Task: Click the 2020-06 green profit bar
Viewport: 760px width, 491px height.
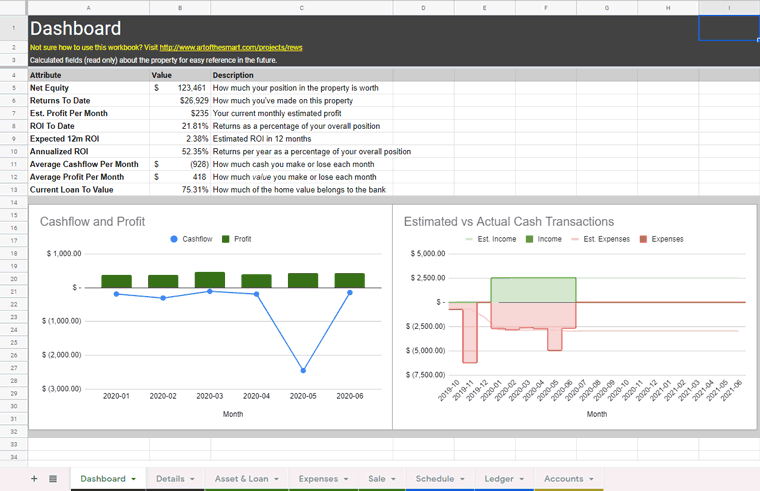Action: click(349, 280)
